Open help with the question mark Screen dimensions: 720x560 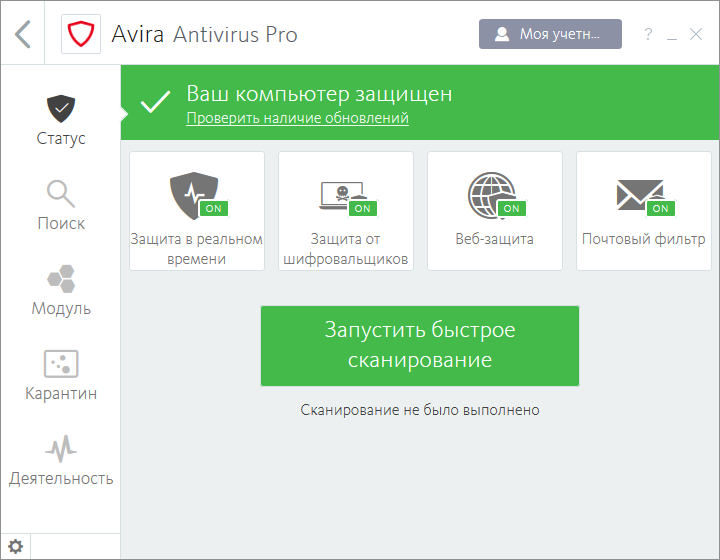(x=648, y=34)
